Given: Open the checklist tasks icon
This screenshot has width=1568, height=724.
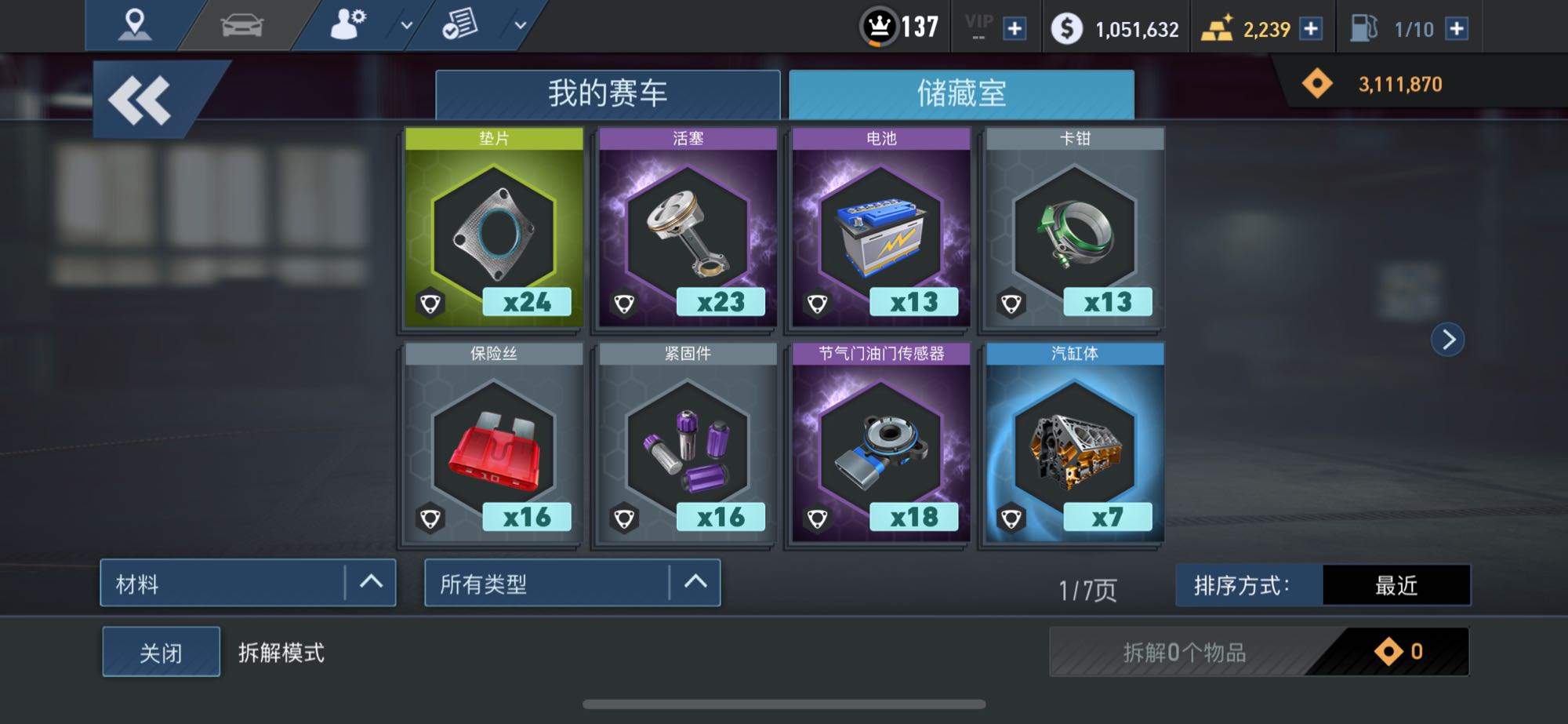Looking at the screenshot, I should click(460, 24).
